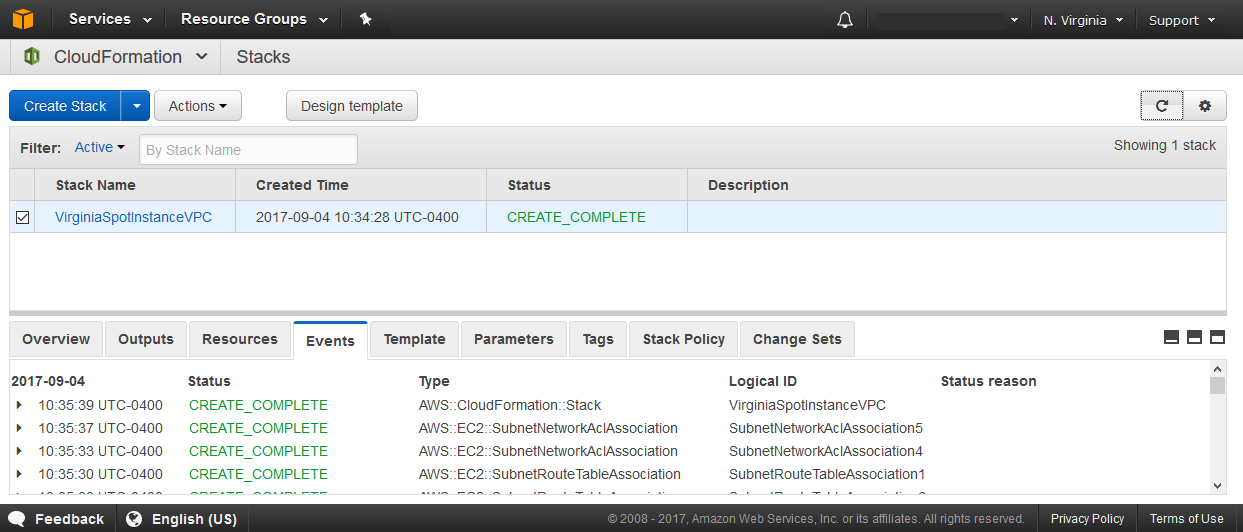Open the Actions dropdown
The height and width of the screenshot is (532, 1243).
198,106
